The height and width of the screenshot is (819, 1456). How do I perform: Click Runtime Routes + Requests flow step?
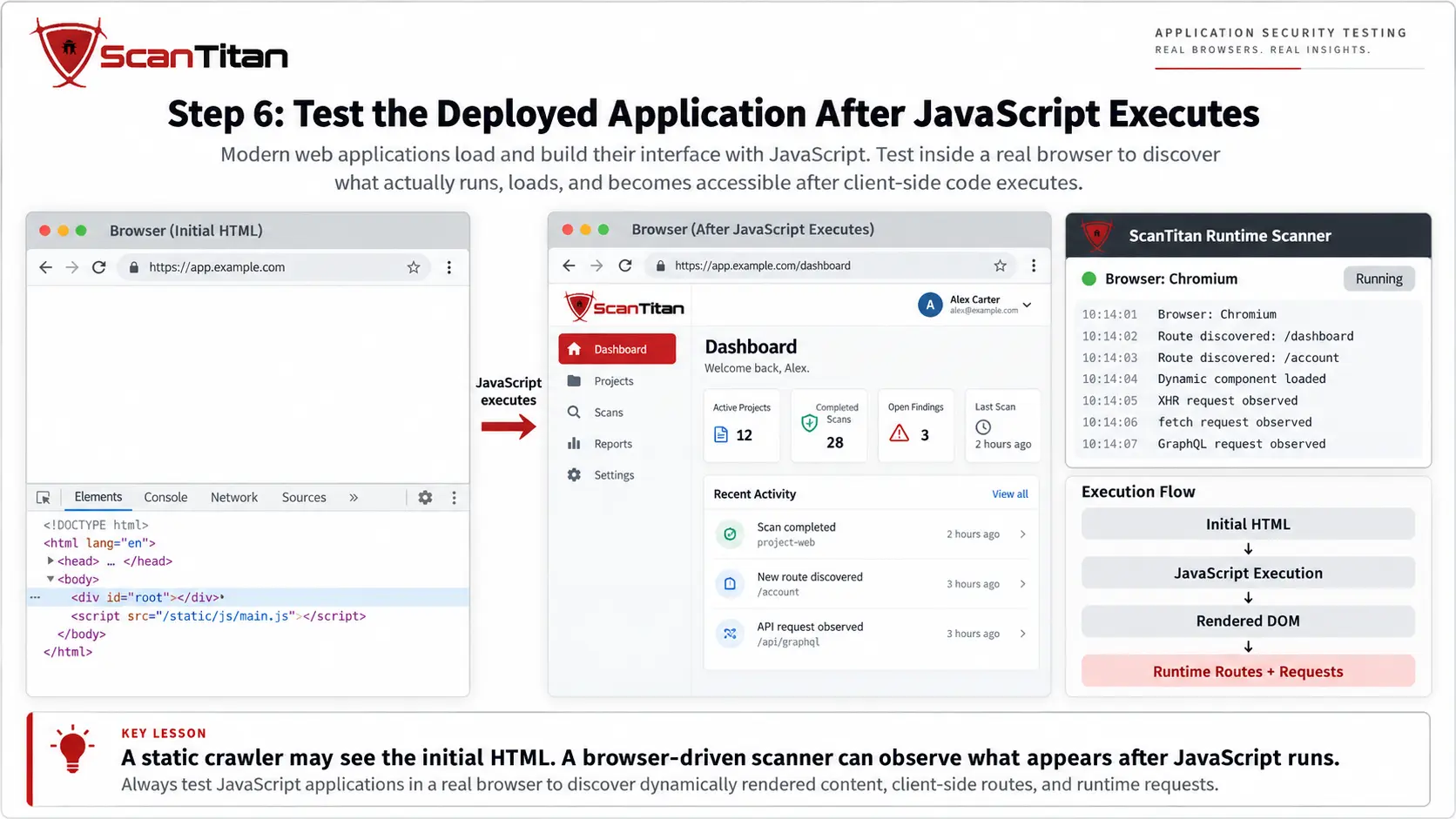(x=1248, y=671)
